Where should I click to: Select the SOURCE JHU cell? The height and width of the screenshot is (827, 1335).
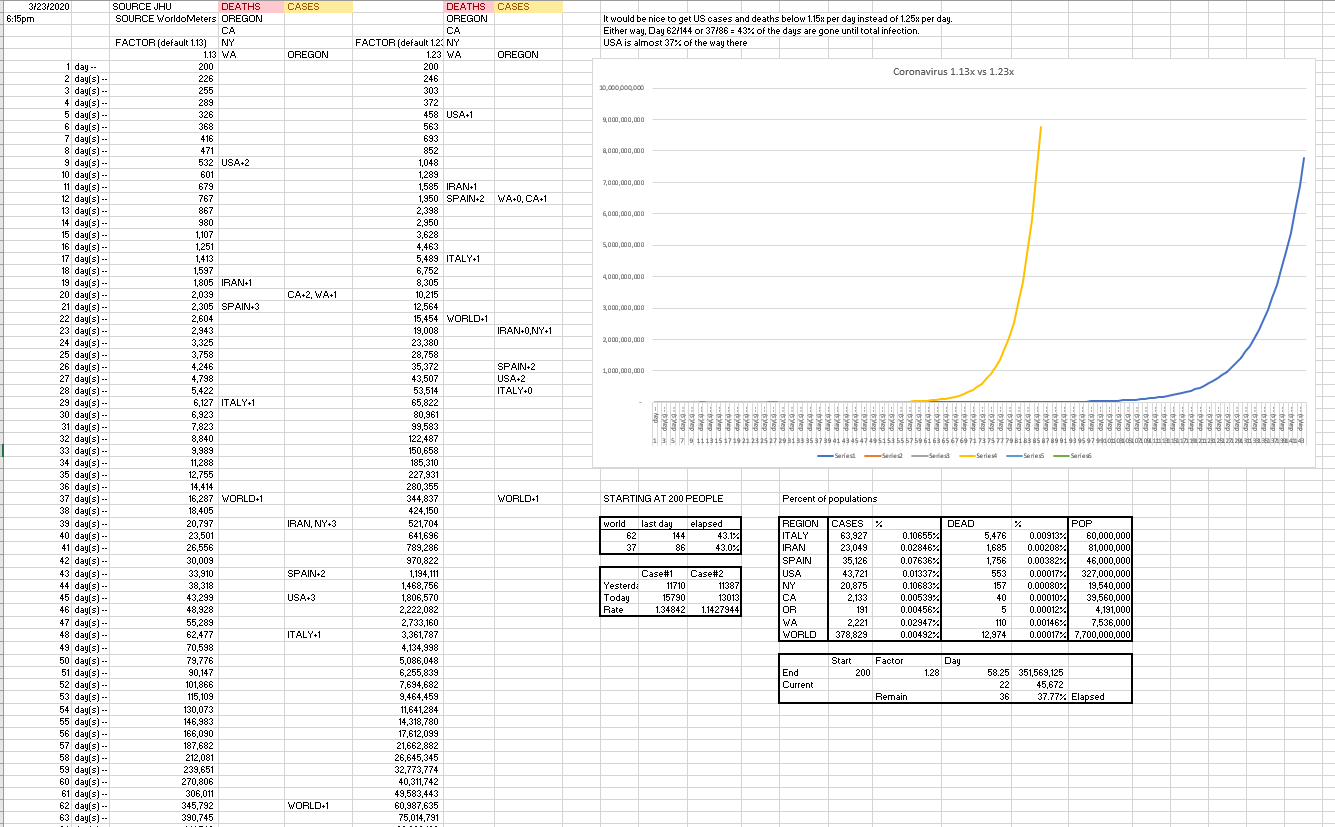click(137, 7)
